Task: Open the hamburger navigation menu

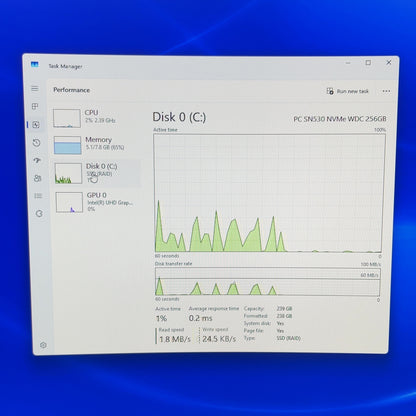Action: (x=35, y=89)
